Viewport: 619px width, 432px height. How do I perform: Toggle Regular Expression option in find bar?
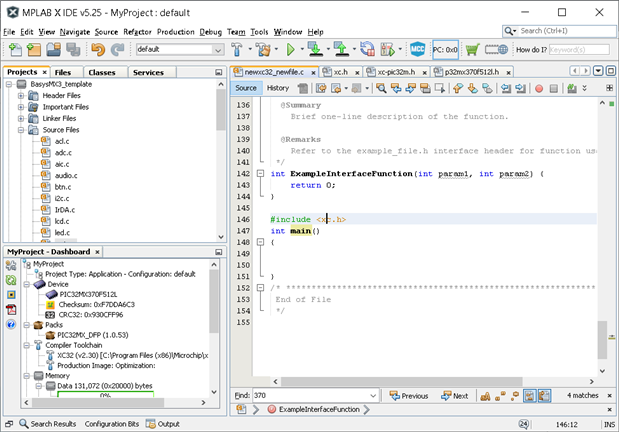[x=515, y=396]
